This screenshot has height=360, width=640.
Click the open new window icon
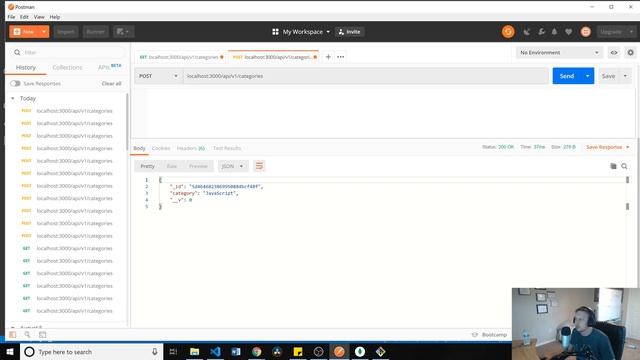123,32
